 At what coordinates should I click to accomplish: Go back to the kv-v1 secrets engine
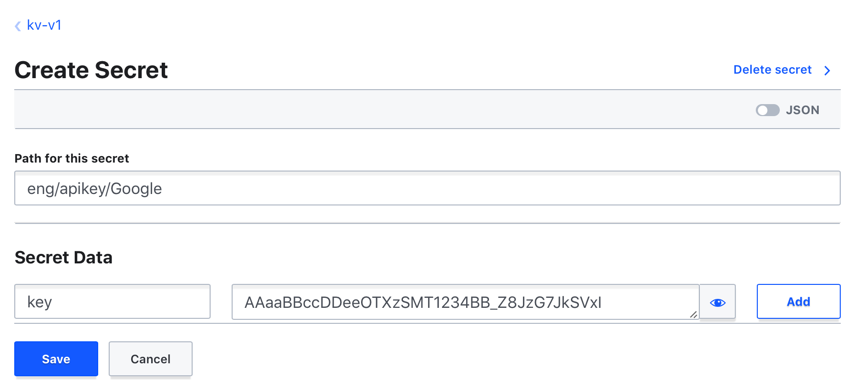[x=43, y=25]
